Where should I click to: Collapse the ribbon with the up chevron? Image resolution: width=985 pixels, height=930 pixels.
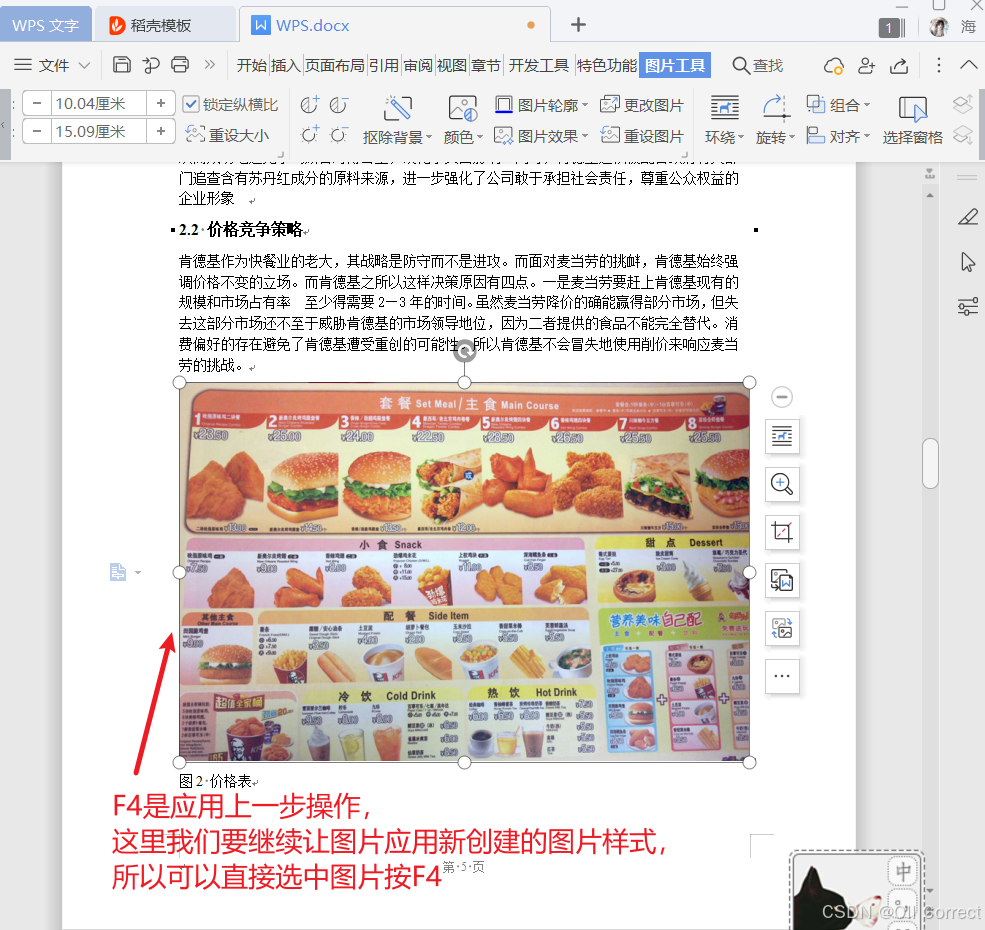tap(969, 65)
